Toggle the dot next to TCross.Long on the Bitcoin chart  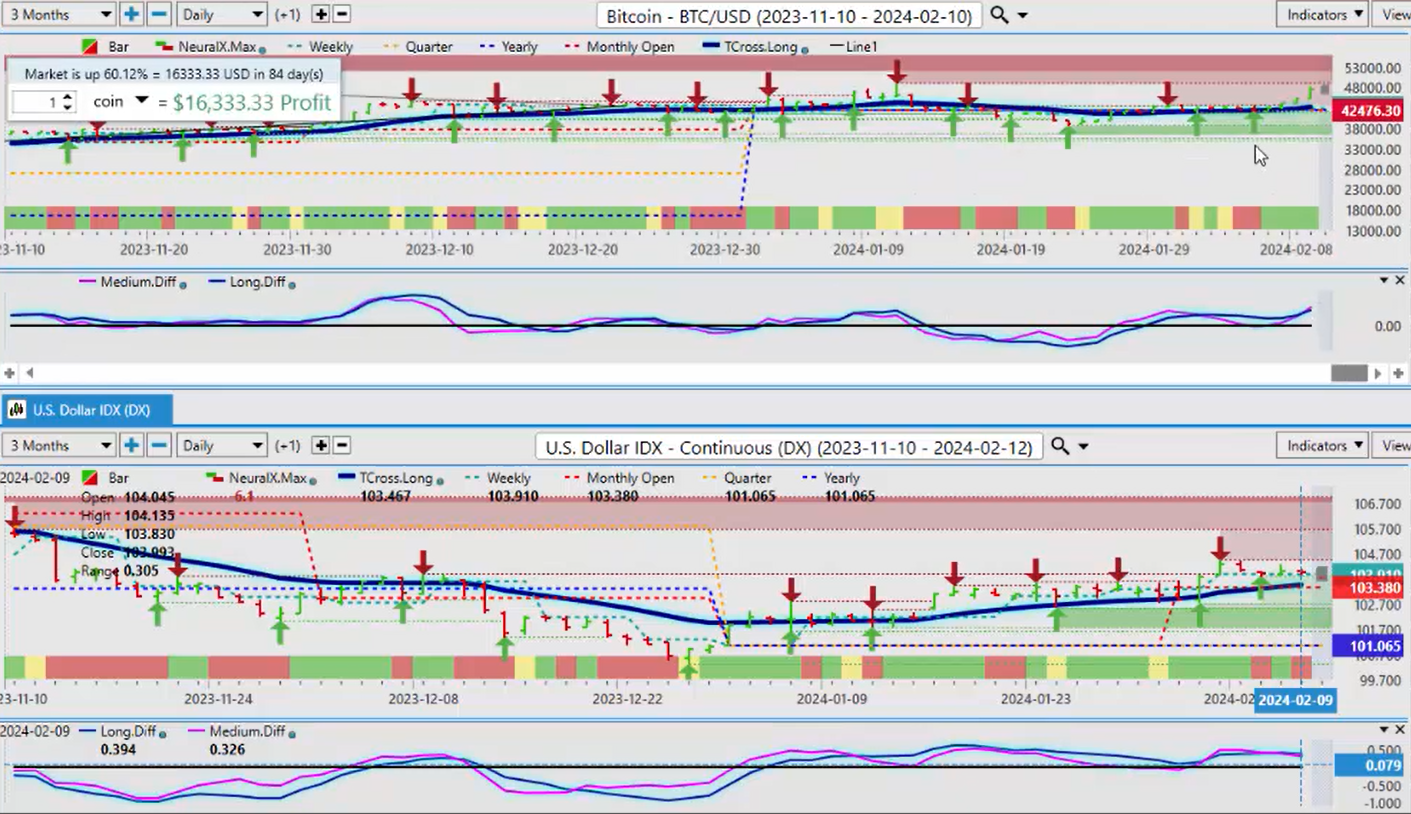(x=806, y=48)
